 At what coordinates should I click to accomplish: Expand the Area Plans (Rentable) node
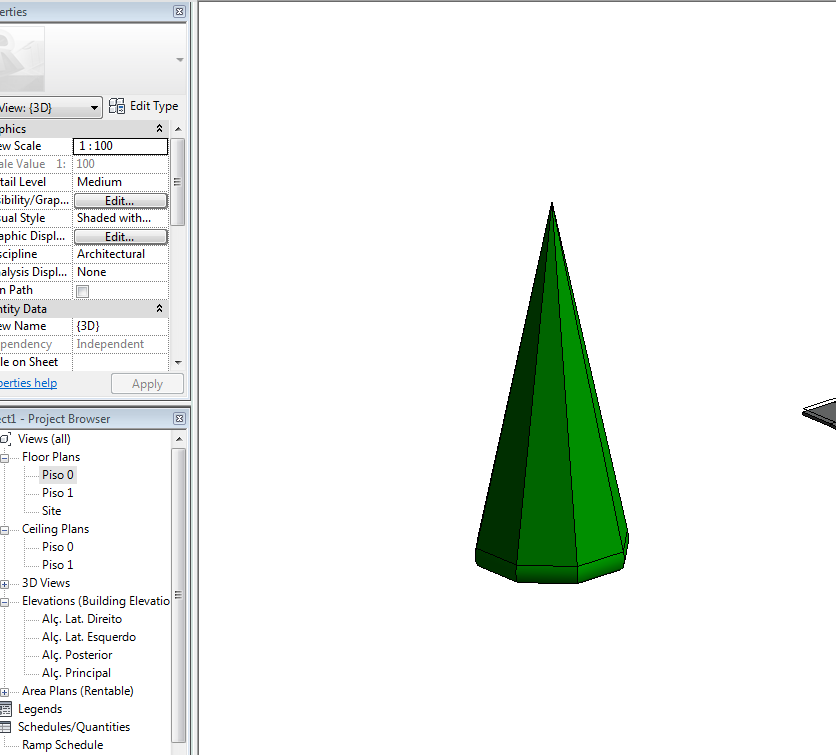4,692
